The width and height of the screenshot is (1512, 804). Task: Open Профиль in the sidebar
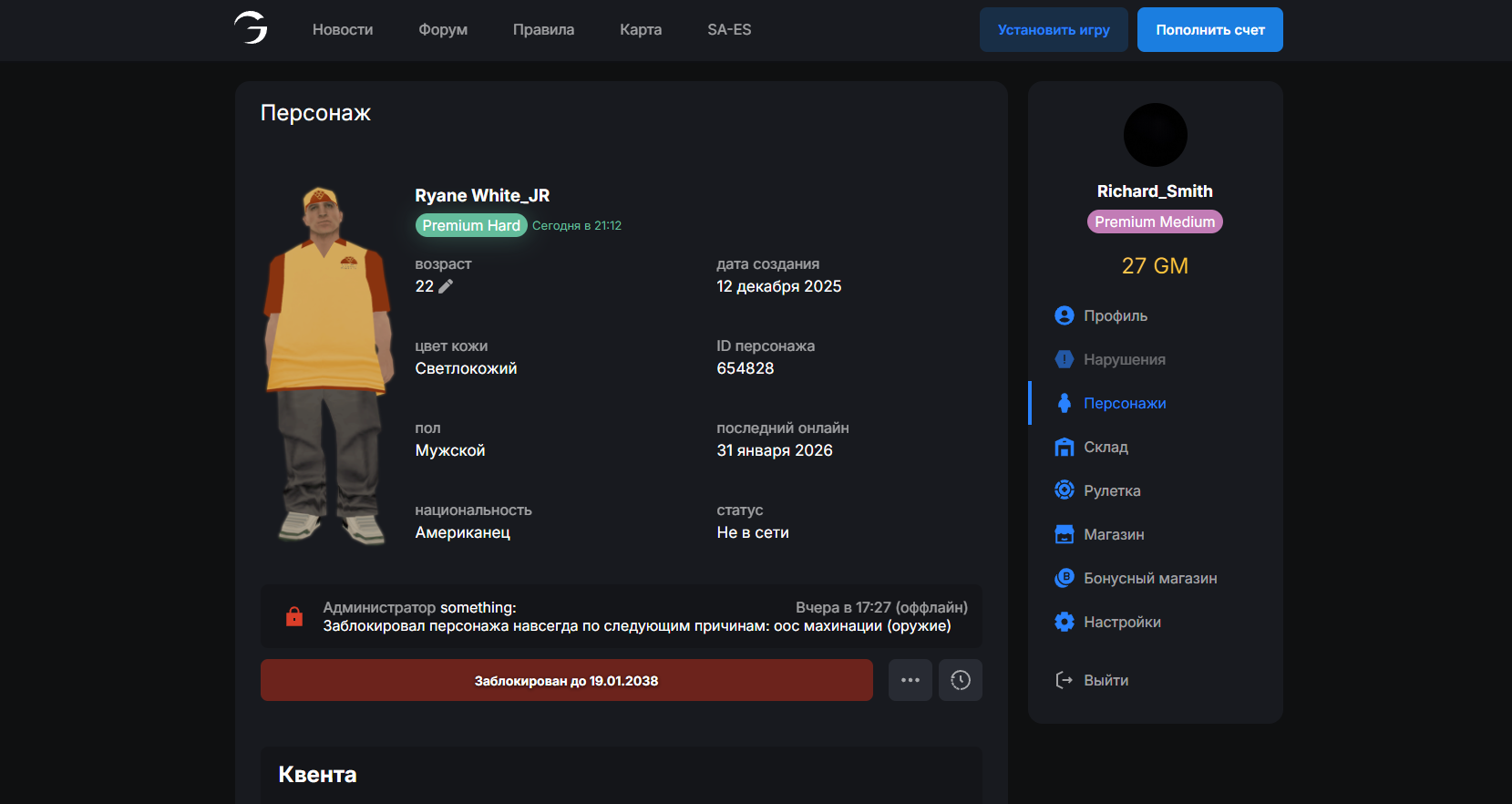[x=1115, y=315]
